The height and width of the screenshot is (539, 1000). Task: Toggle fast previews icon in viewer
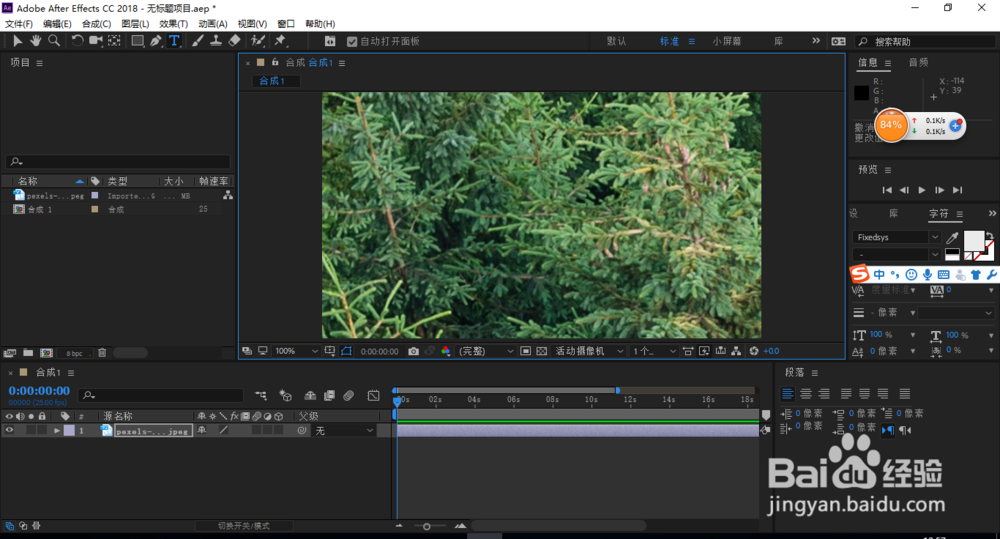[x=703, y=351]
